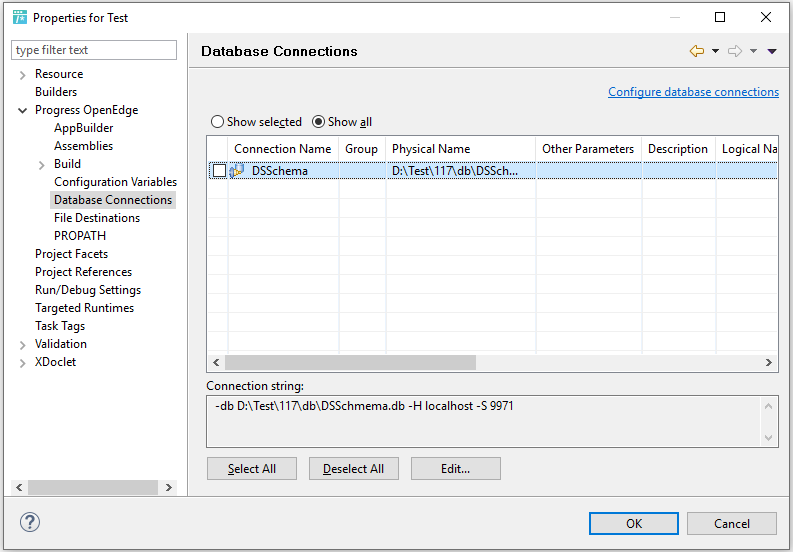Click the Deselect All button
793x552 pixels.
click(354, 469)
